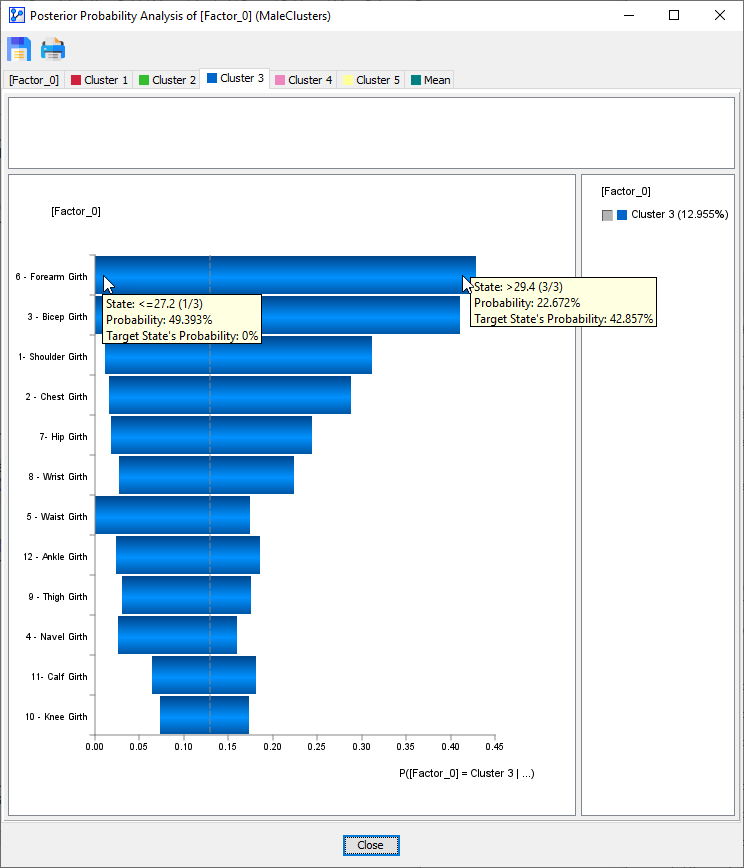Click the Shoulder Girth bar
This screenshot has width=744, height=868.
click(x=238, y=355)
